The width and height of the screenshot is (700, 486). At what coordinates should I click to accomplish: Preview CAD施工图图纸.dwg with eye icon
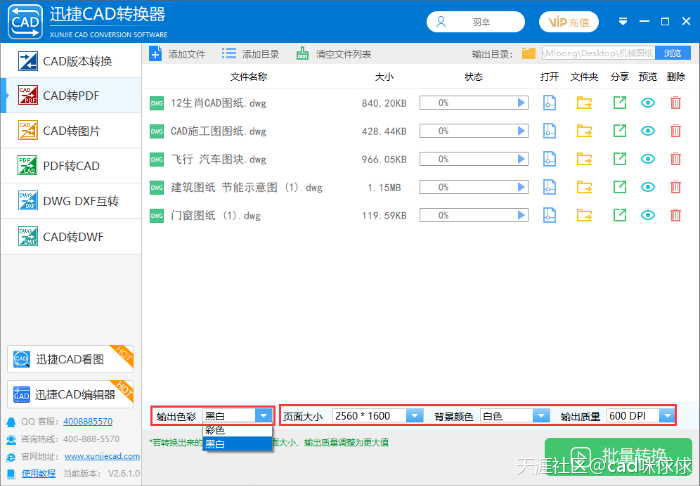click(648, 131)
